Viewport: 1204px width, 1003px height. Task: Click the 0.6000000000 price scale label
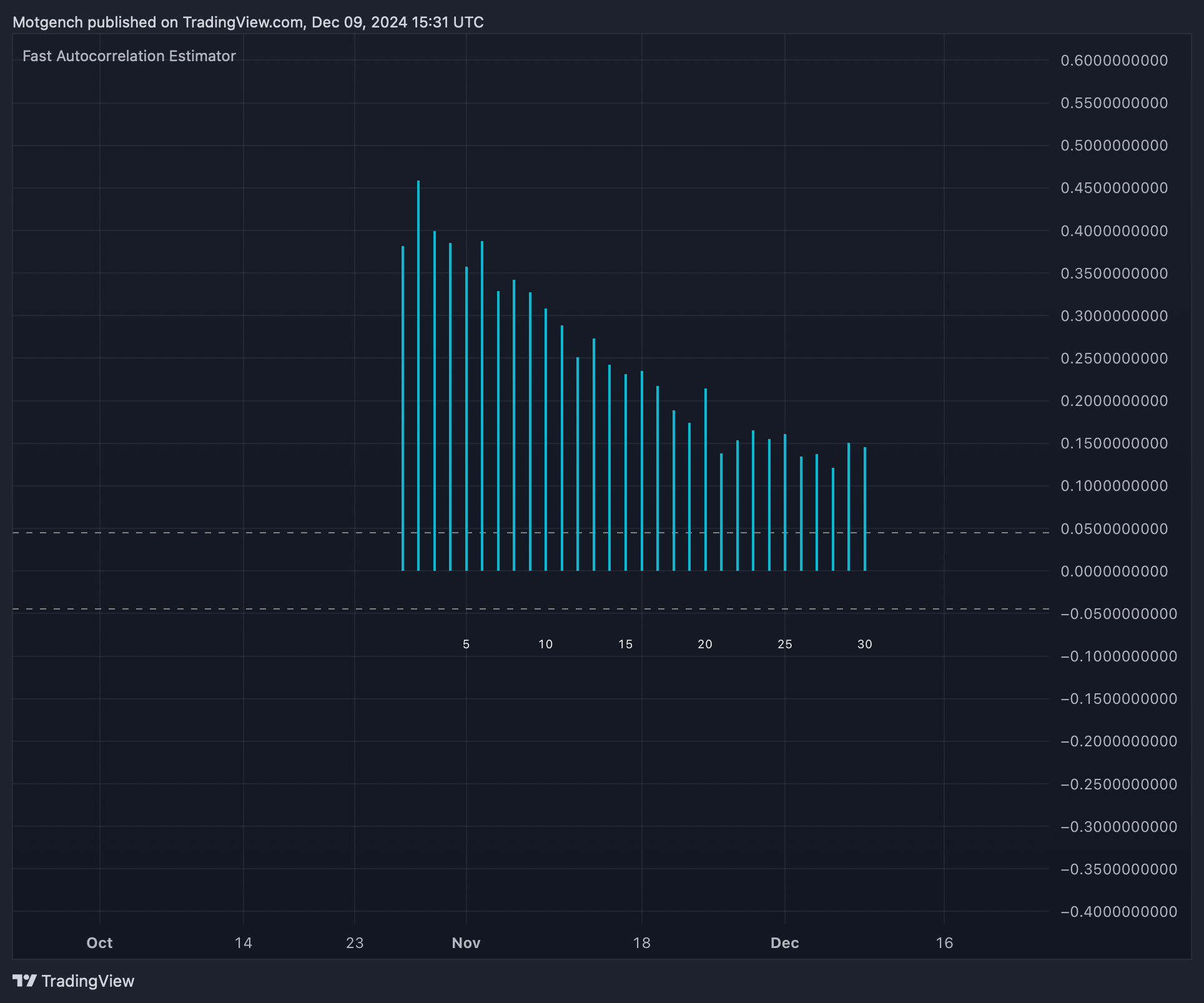[x=1114, y=61]
